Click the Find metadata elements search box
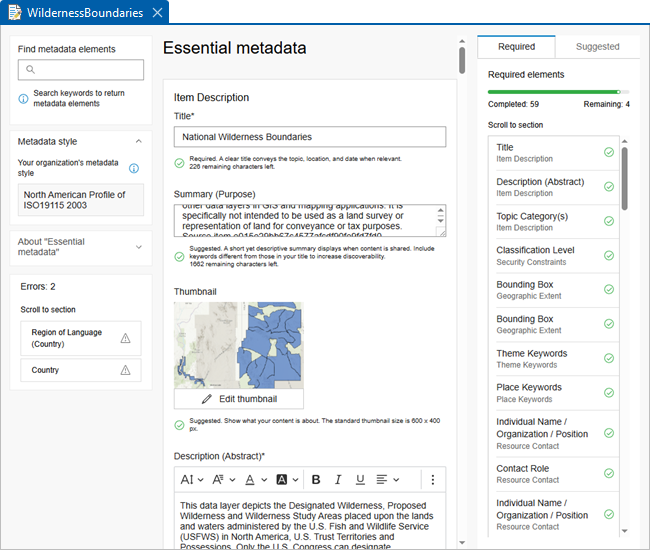The image size is (650, 550). pyautogui.click(x=81, y=70)
